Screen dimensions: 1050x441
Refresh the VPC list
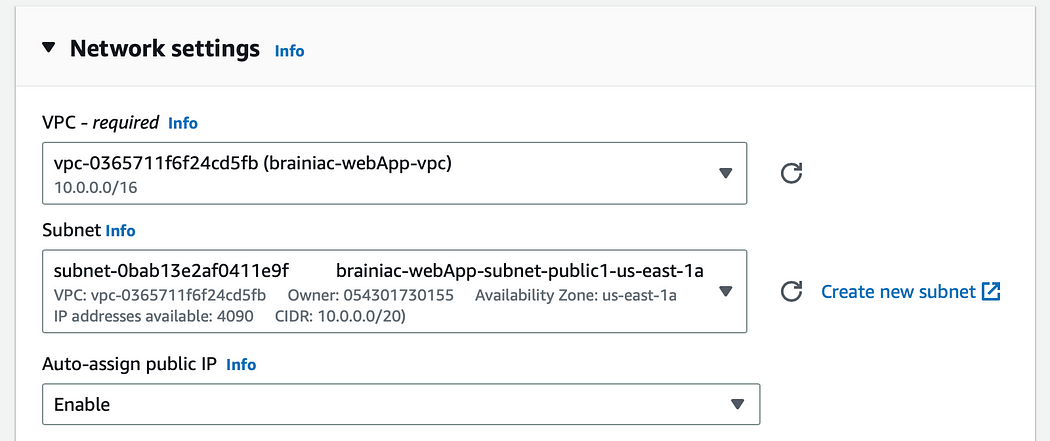click(x=792, y=173)
